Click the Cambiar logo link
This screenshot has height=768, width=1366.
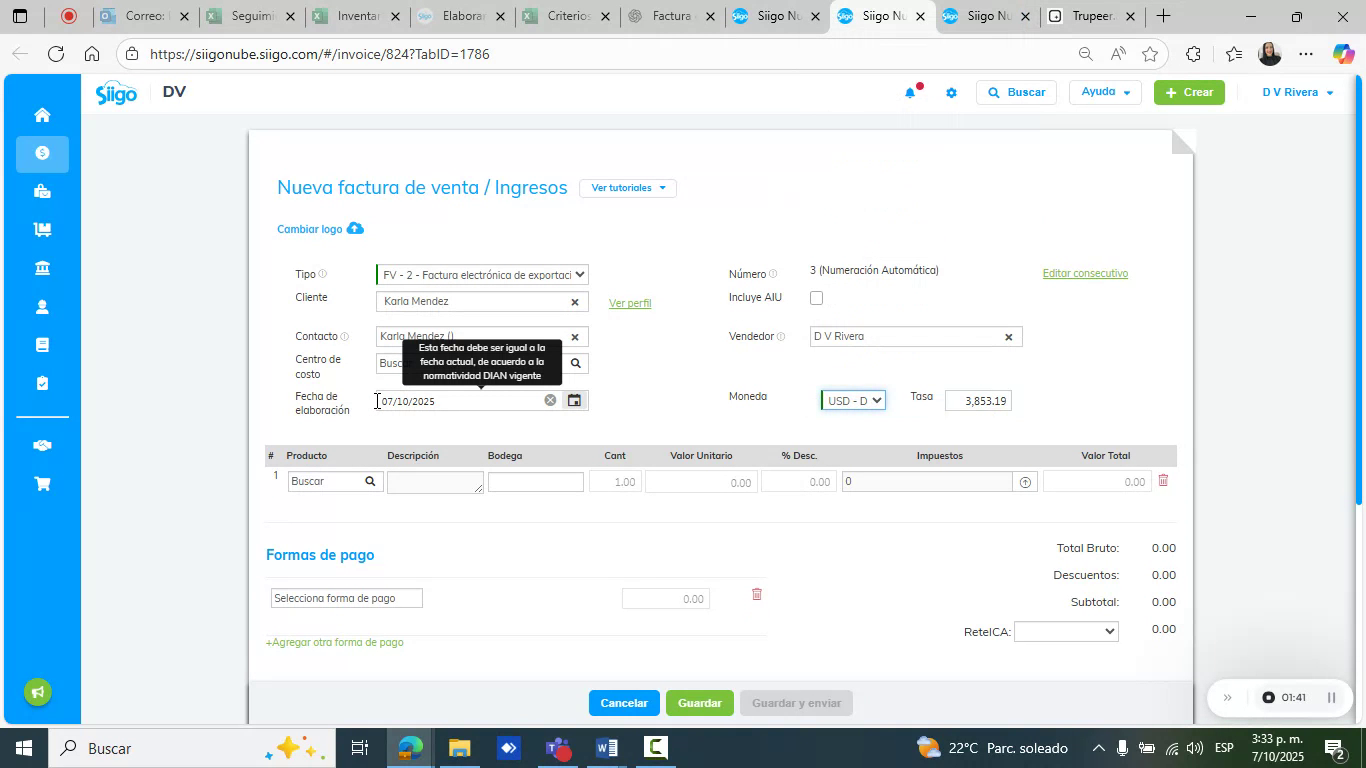tap(310, 229)
